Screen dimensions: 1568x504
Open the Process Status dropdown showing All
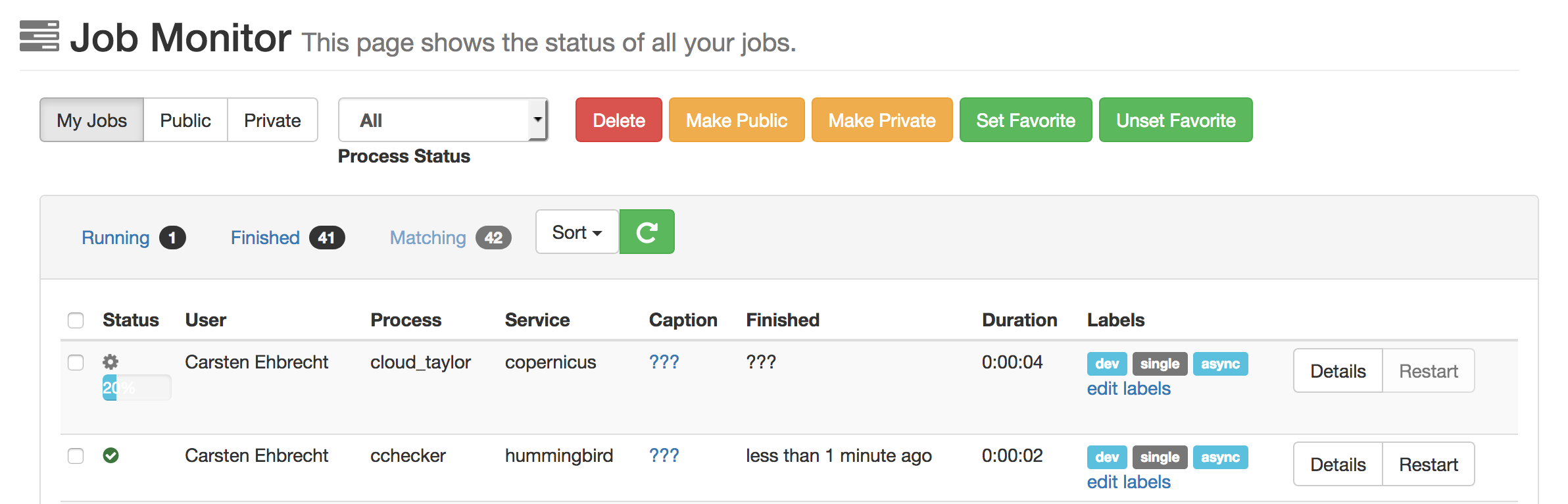pos(443,120)
